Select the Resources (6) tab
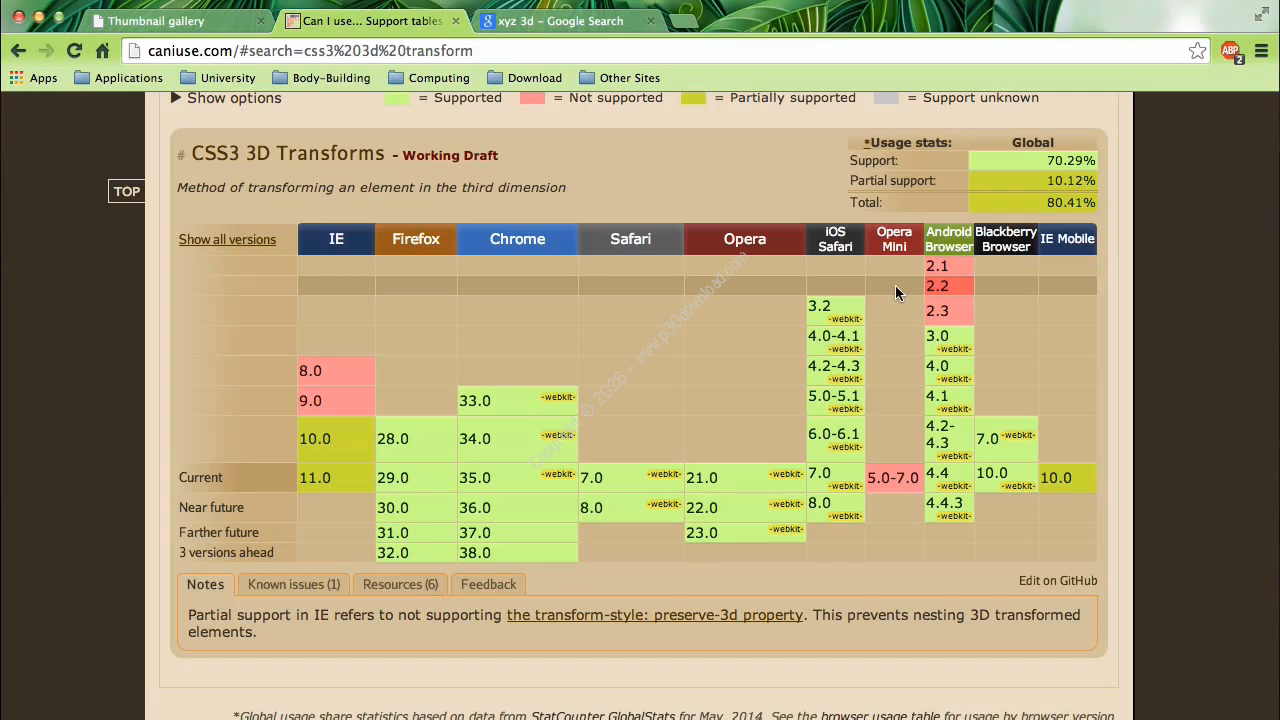 pos(400,584)
